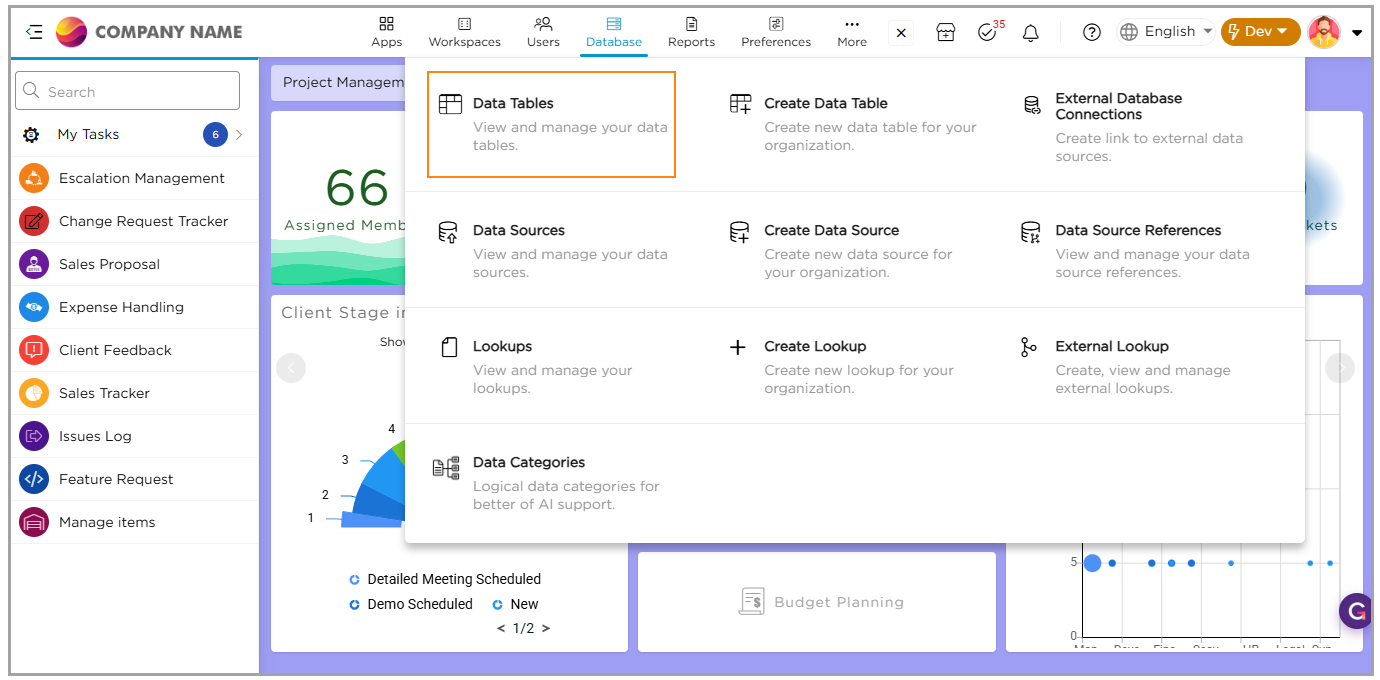
Task: Click the notification bell icon
Action: click(x=1030, y=33)
